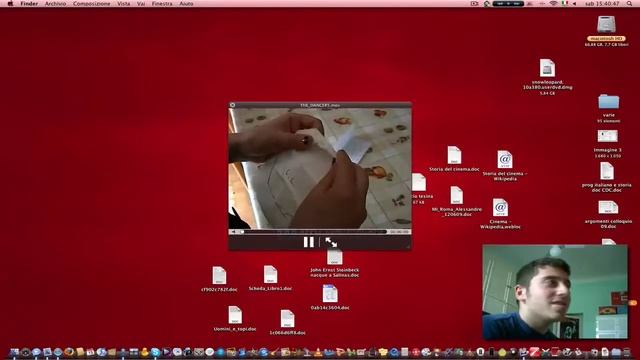Screen dimensions: 640x360
Task: Click the menu bar clock
Action: [x=602, y=4]
